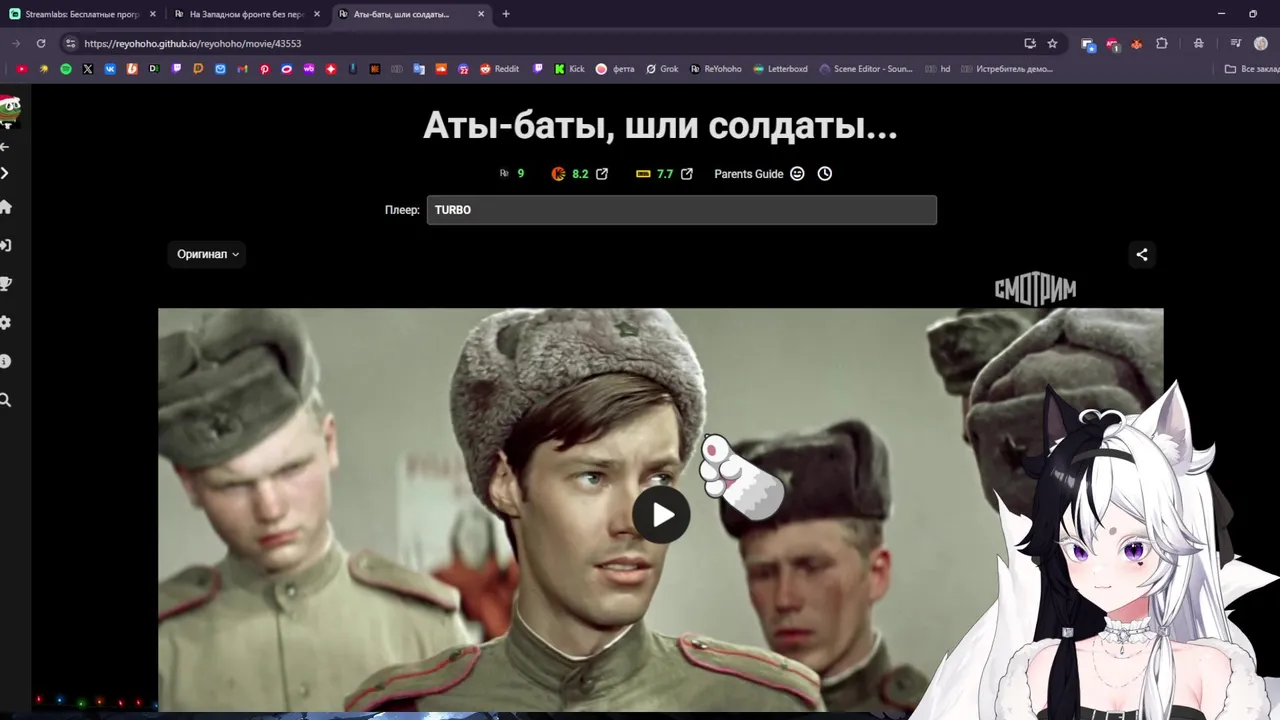Open the Gmail bookmark
The height and width of the screenshot is (720, 1280).
click(243, 69)
